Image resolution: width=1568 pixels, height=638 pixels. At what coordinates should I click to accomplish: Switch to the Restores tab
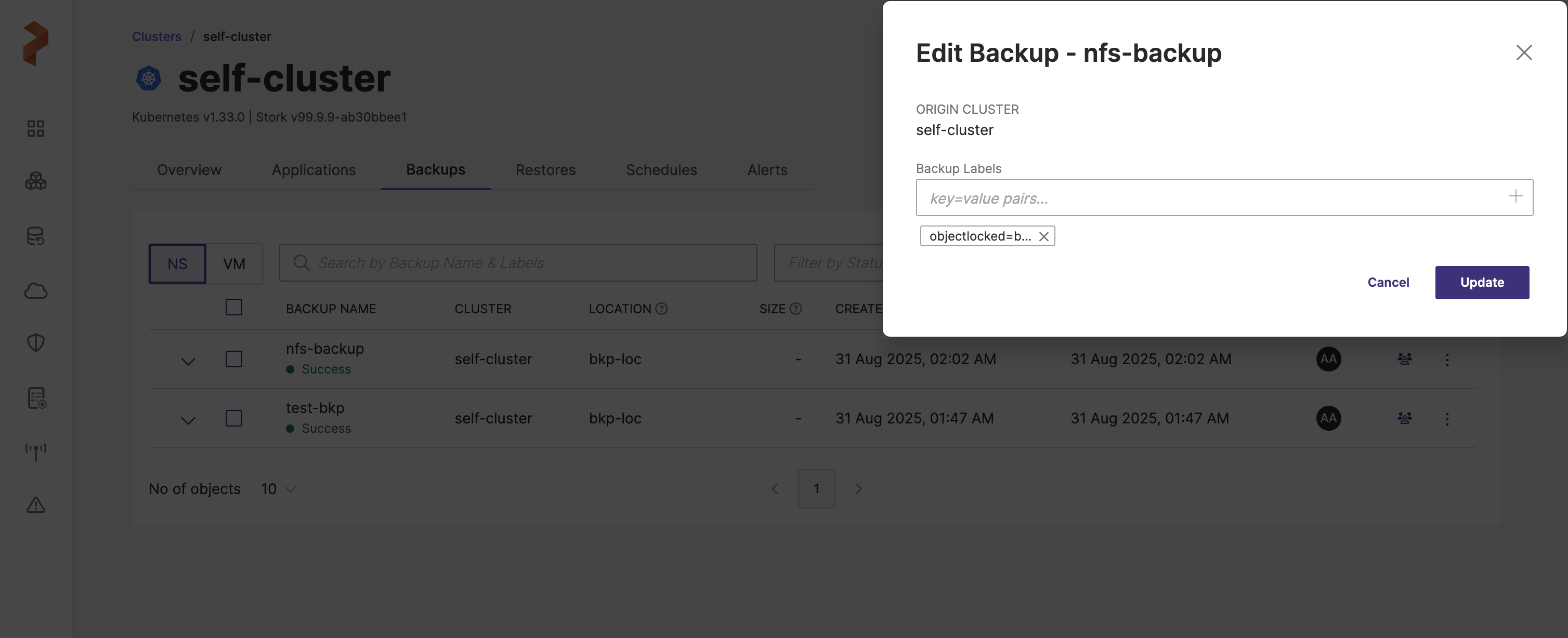click(x=545, y=170)
